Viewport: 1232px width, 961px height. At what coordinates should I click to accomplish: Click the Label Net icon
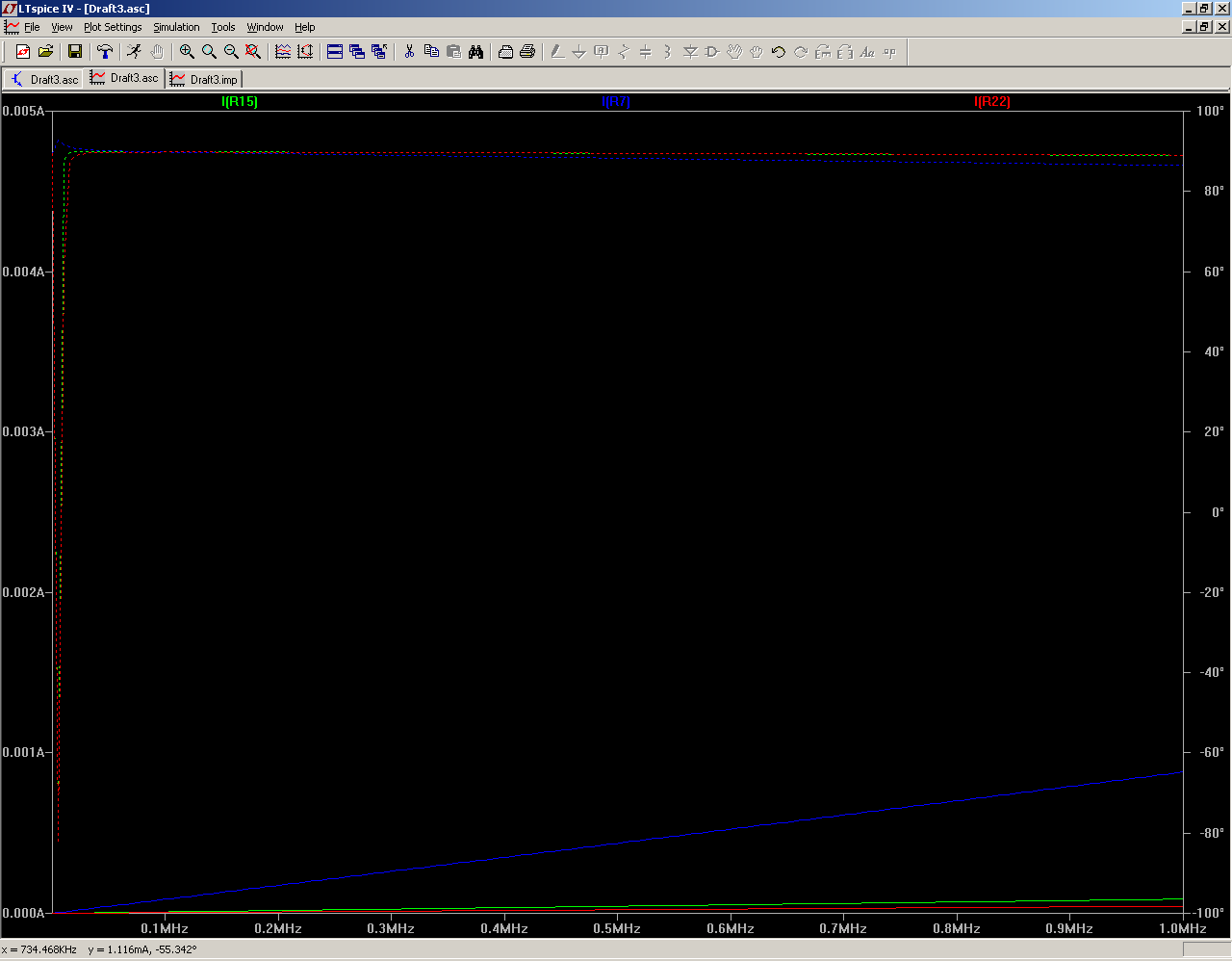pyautogui.click(x=602, y=52)
